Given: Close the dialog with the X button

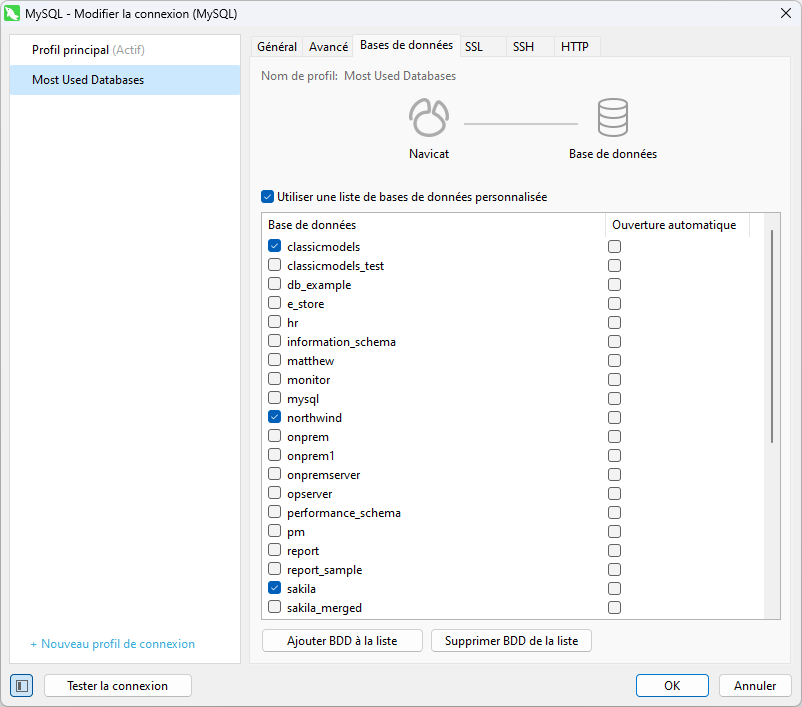Looking at the screenshot, I should point(786,13).
